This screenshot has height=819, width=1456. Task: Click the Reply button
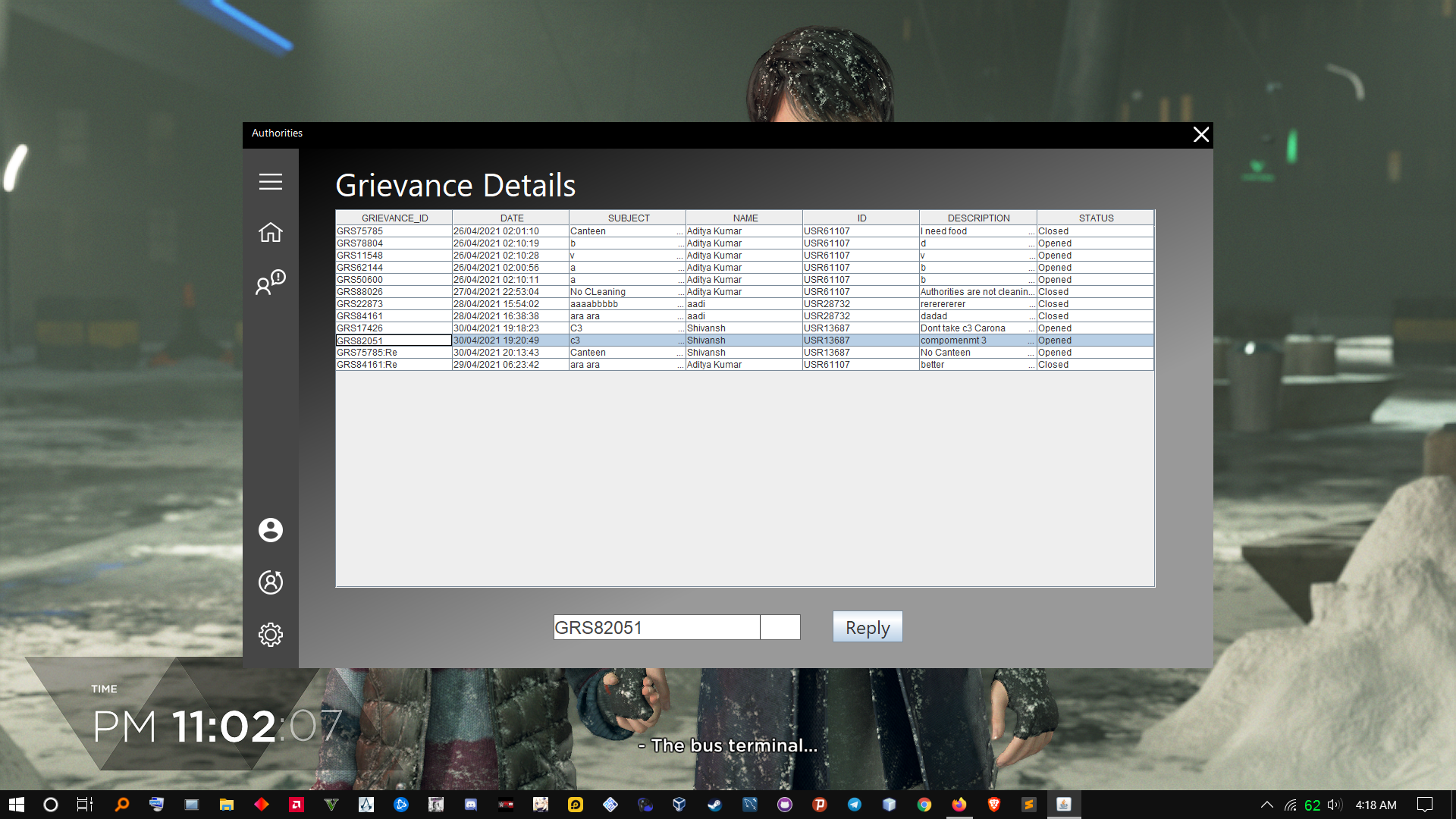pos(867,627)
